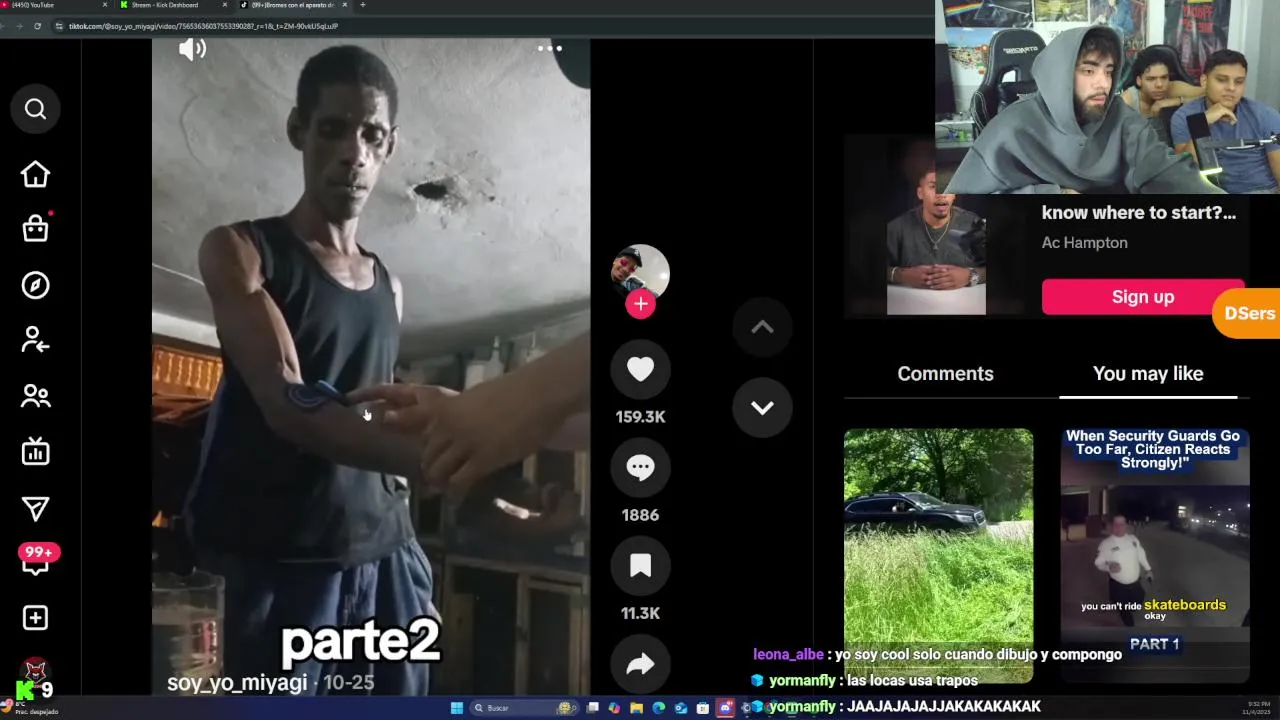Open the Windows Start menu
This screenshot has height=720, width=1280.
tap(457, 708)
